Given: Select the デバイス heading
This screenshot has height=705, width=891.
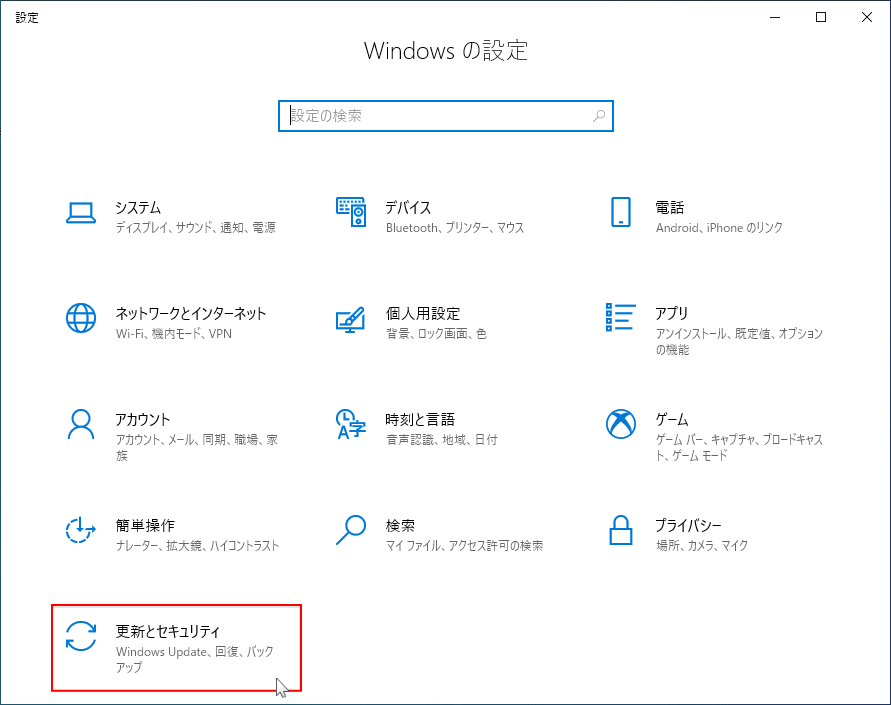Looking at the screenshot, I should (x=408, y=208).
